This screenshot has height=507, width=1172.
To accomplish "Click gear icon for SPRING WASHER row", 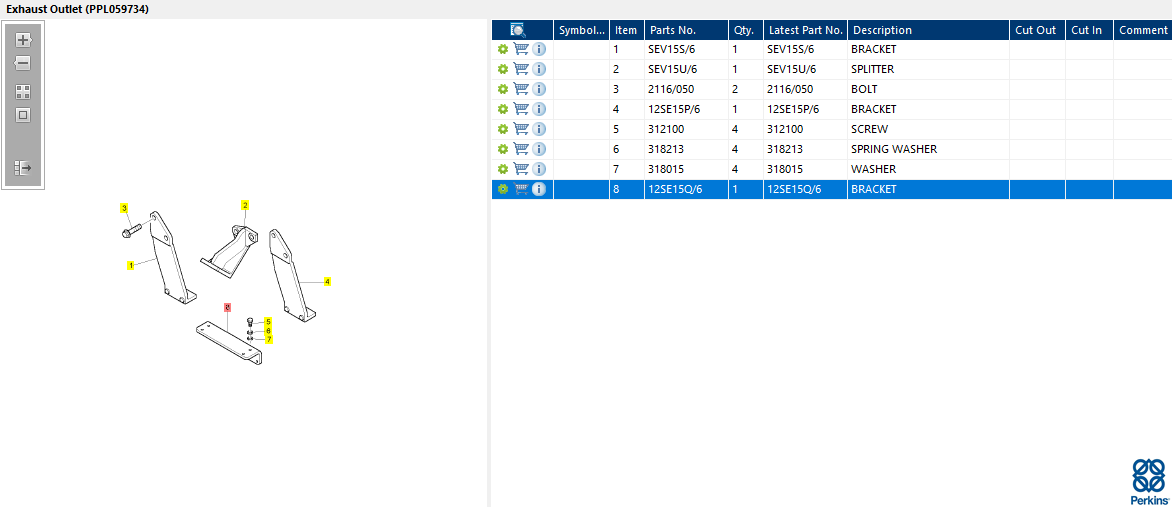I will tap(503, 149).
